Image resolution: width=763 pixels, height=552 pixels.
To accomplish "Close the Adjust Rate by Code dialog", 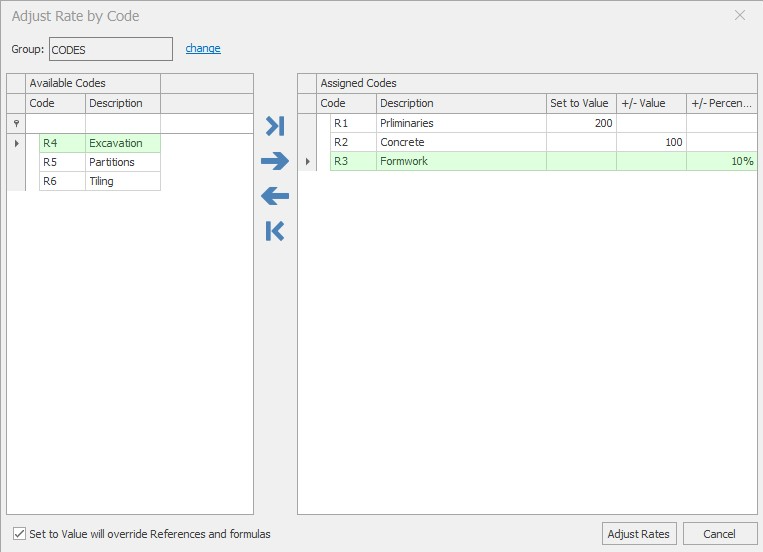I will pyautogui.click(x=740, y=15).
